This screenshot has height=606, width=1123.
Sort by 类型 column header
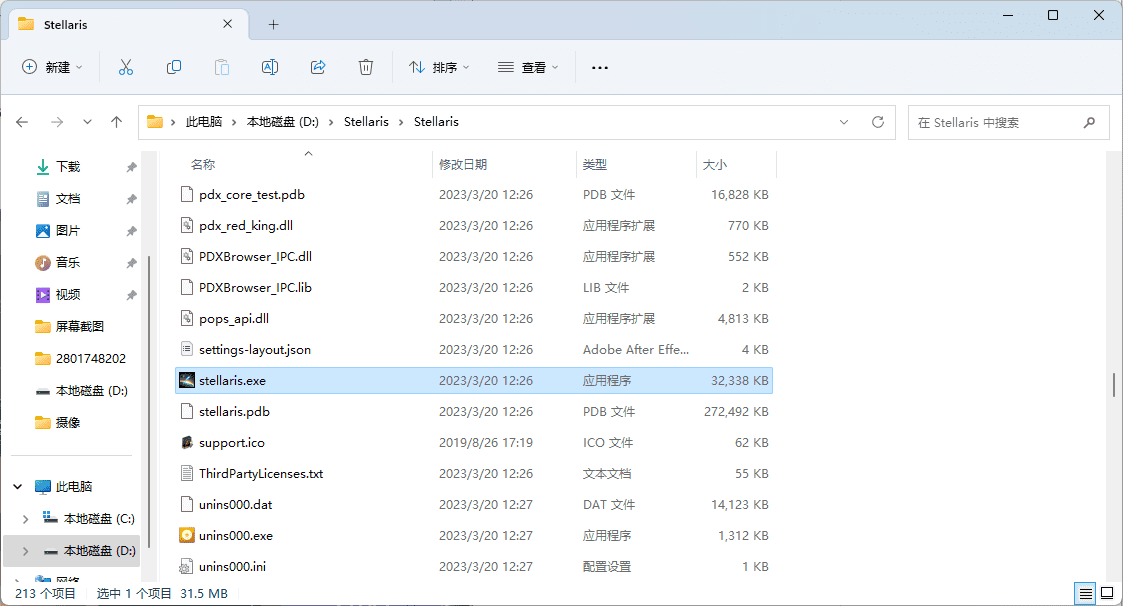tap(594, 165)
